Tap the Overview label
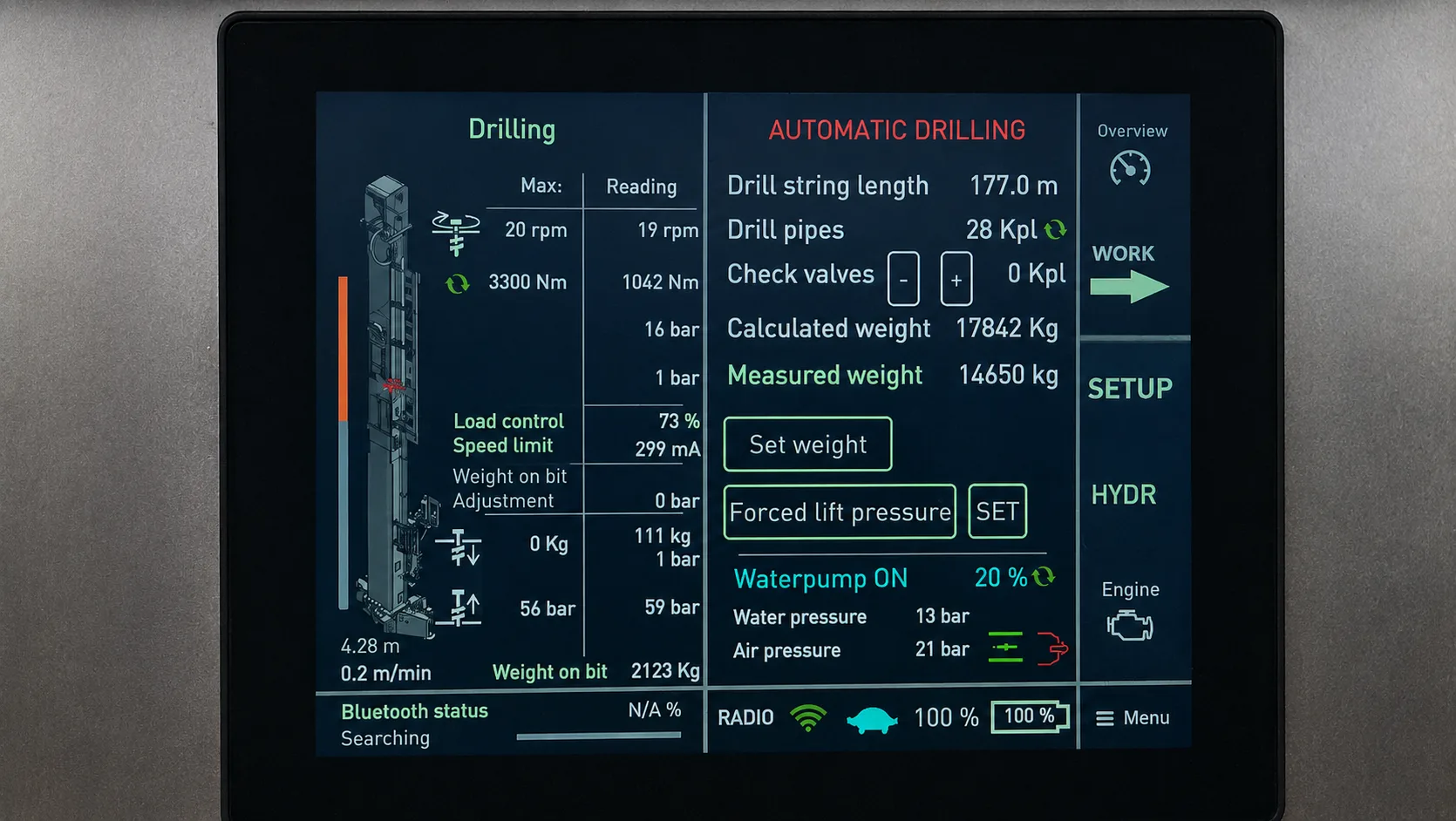The width and height of the screenshot is (1456, 821). tap(1132, 131)
